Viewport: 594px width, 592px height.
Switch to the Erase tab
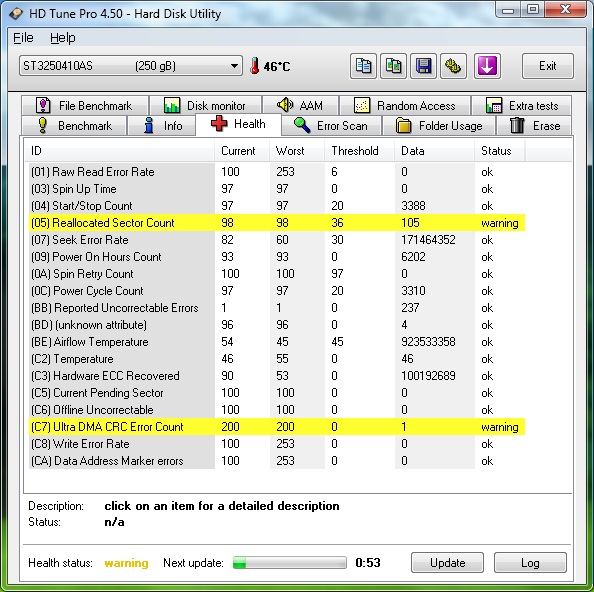coord(534,125)
